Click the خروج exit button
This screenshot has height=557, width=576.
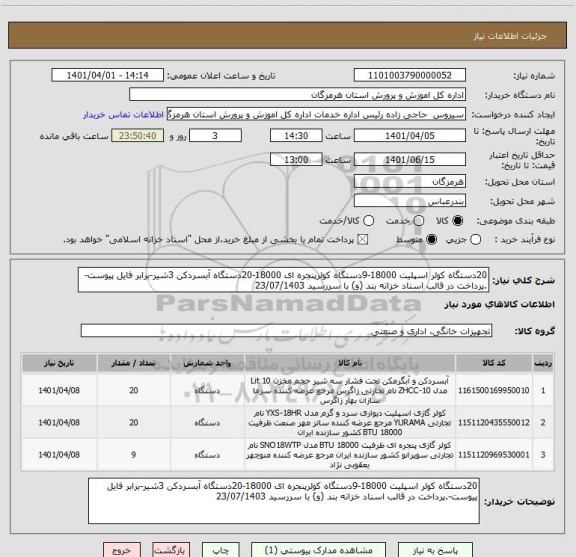(122, 550)
